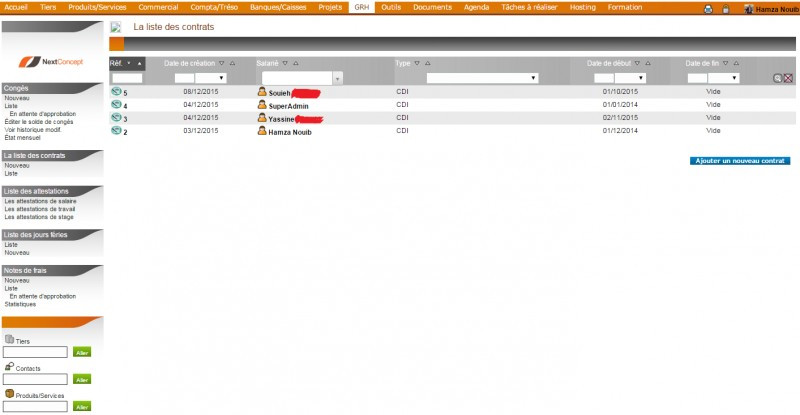This screenshot has width=800, height=415.
Task: Click Aller button next to Tiers search
Action: 82,352
